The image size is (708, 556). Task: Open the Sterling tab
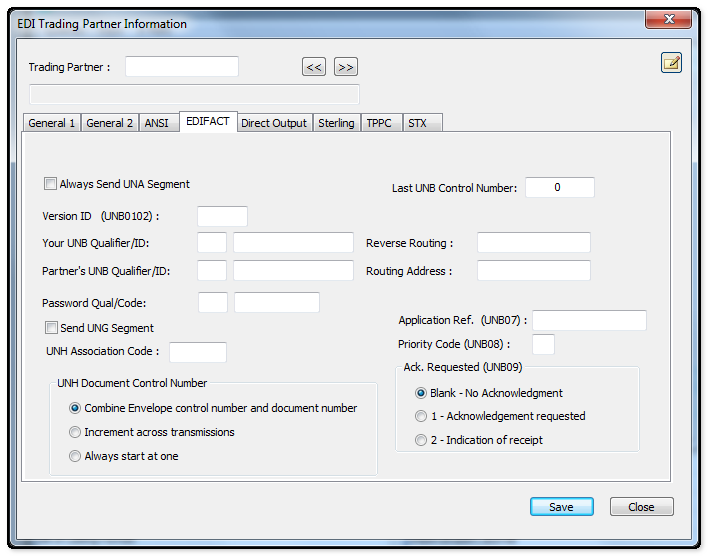pos(336,123)
